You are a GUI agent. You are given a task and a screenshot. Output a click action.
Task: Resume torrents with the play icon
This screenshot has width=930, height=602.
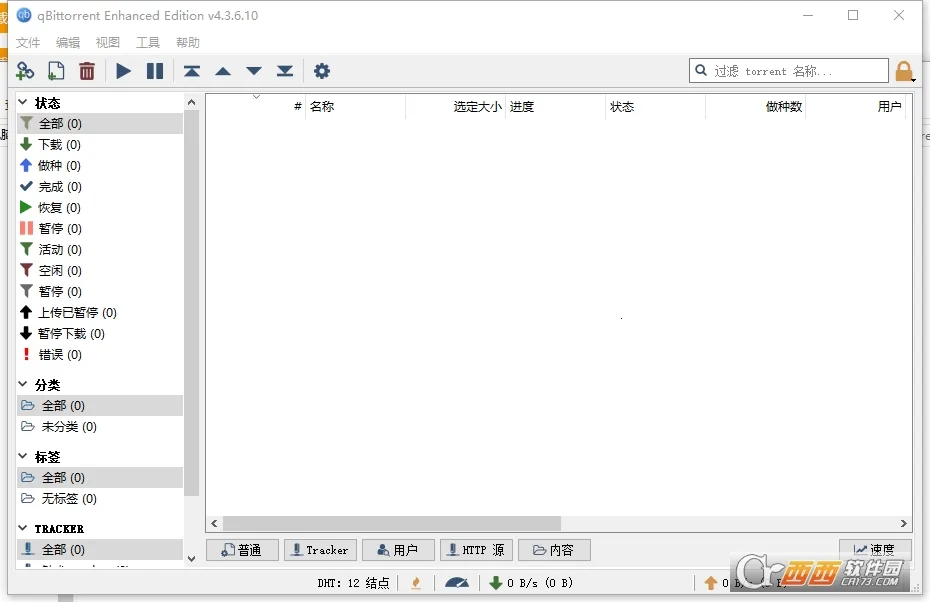[x=122, y=70]
